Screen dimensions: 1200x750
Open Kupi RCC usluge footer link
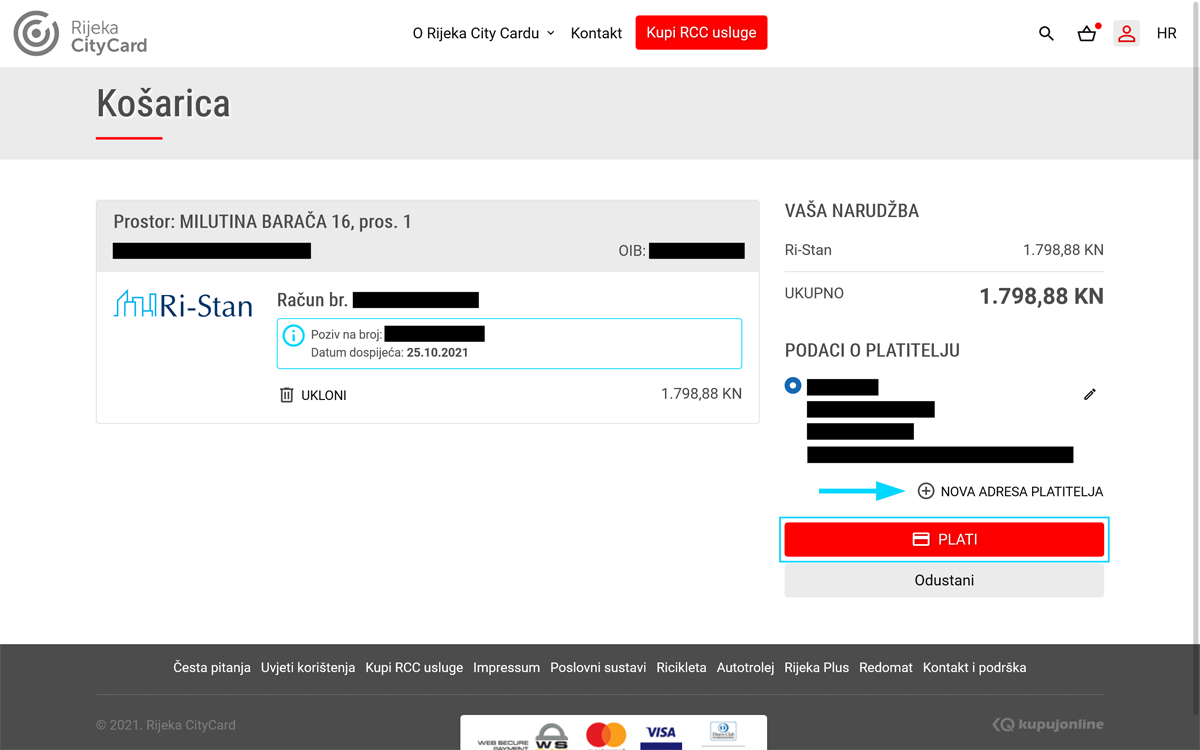(414, 667)
